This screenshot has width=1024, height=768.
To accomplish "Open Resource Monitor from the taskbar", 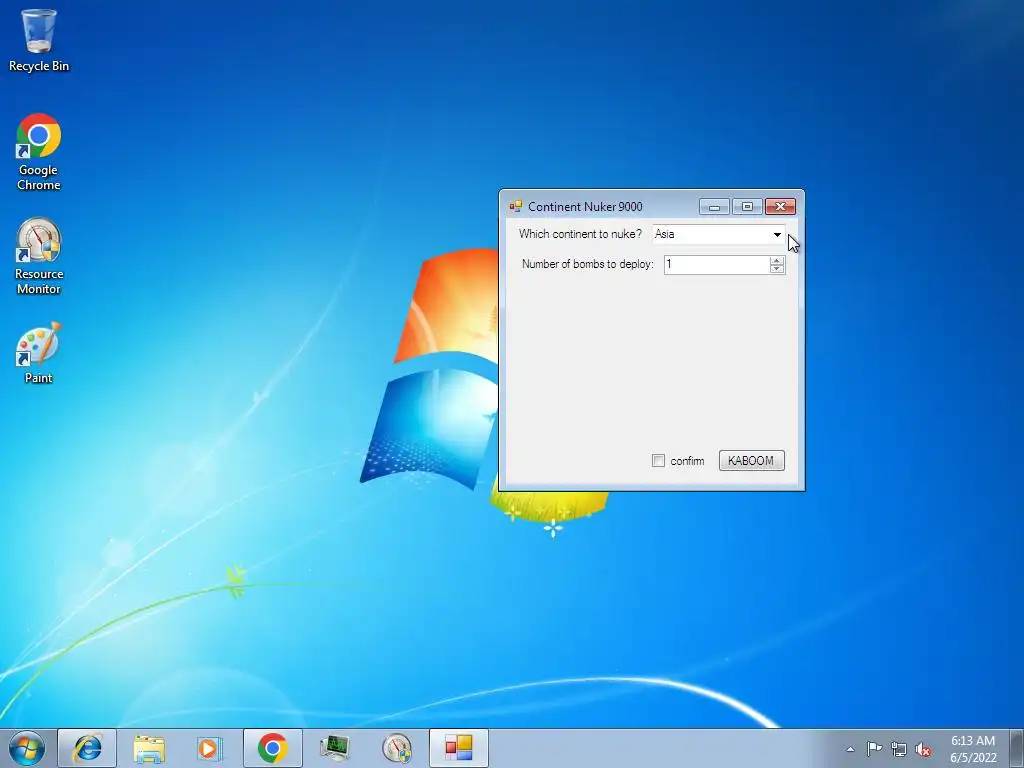I will click(396, 748).
